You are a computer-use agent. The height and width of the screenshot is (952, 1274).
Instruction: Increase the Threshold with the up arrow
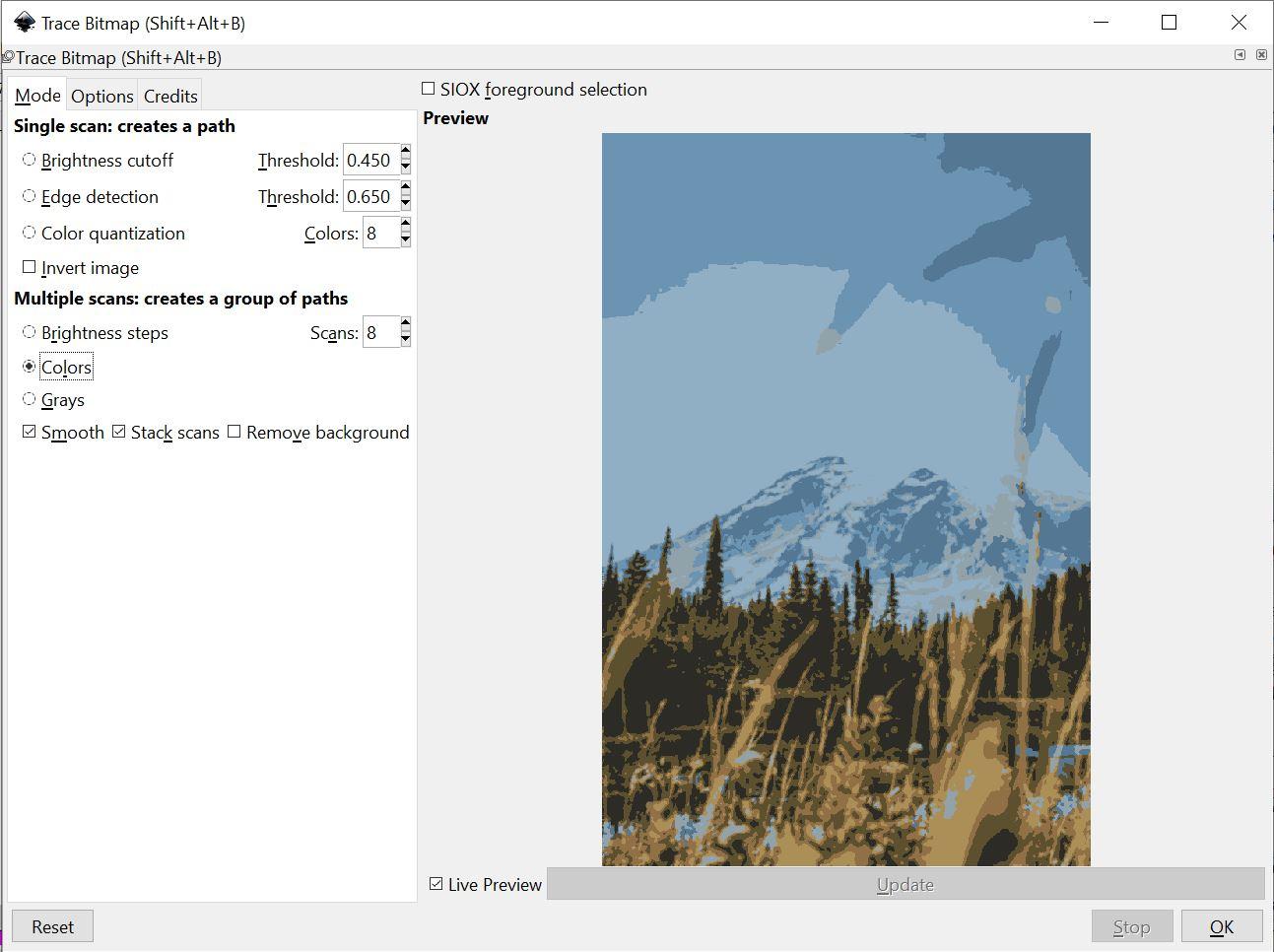(406, 153)
